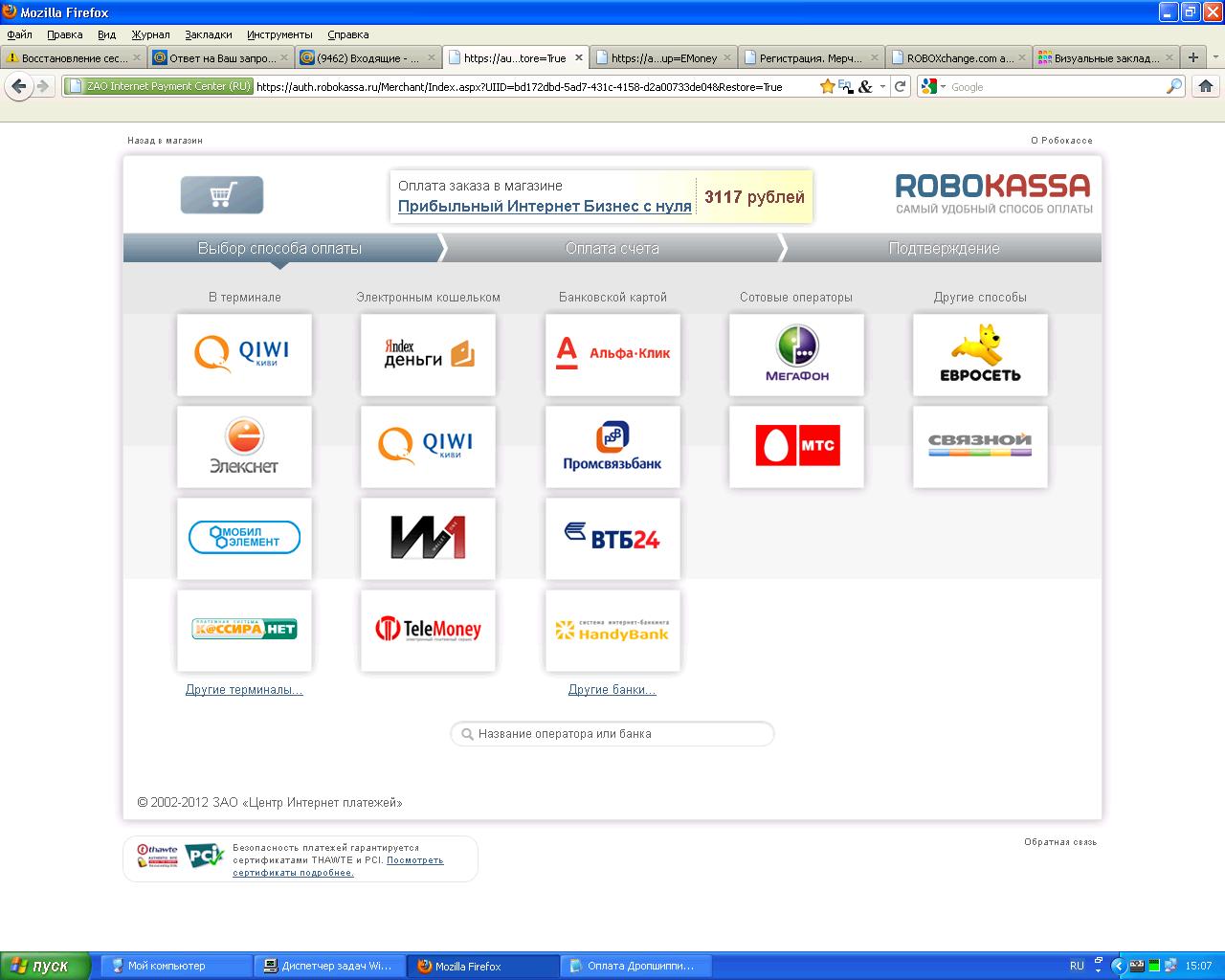Open Прибыльный Интернет Бизнес с нуля link
Viewport: 1225px width, 980px height.
pos(545,206)
